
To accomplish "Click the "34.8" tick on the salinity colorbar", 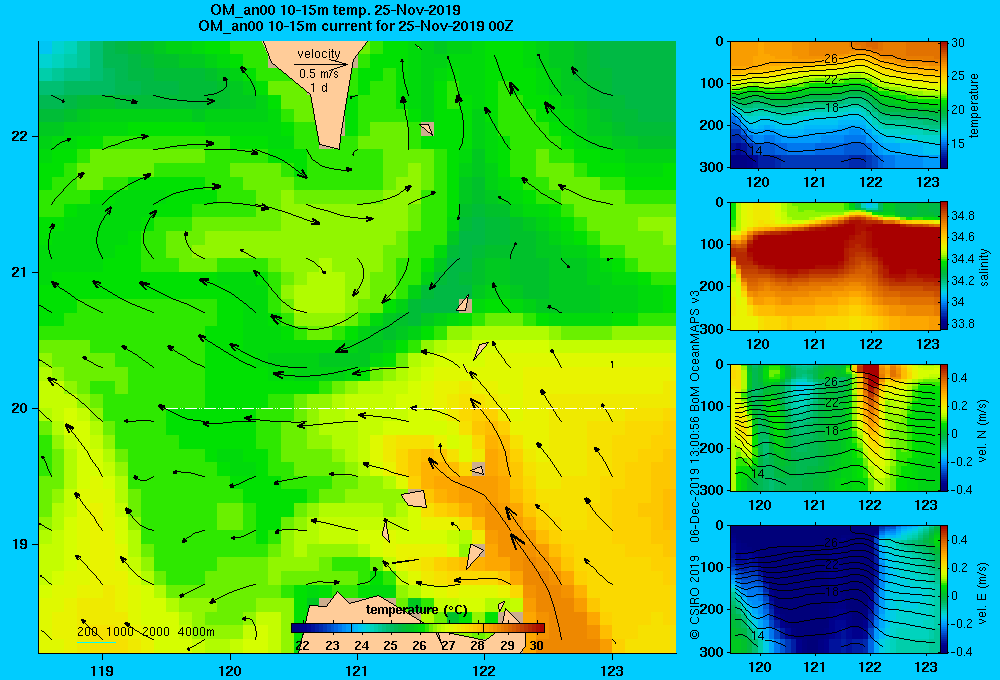I will (963, 216).
